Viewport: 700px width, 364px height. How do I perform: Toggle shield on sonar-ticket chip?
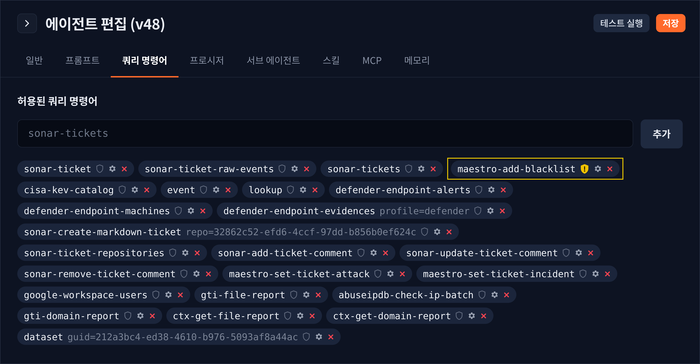(x=100, y=169)
